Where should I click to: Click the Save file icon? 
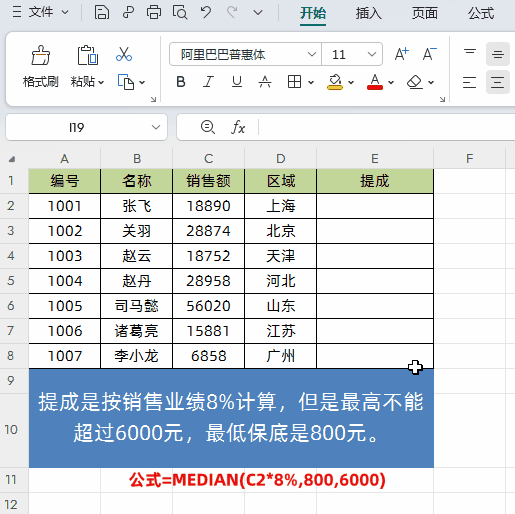[x=102, y=13]
